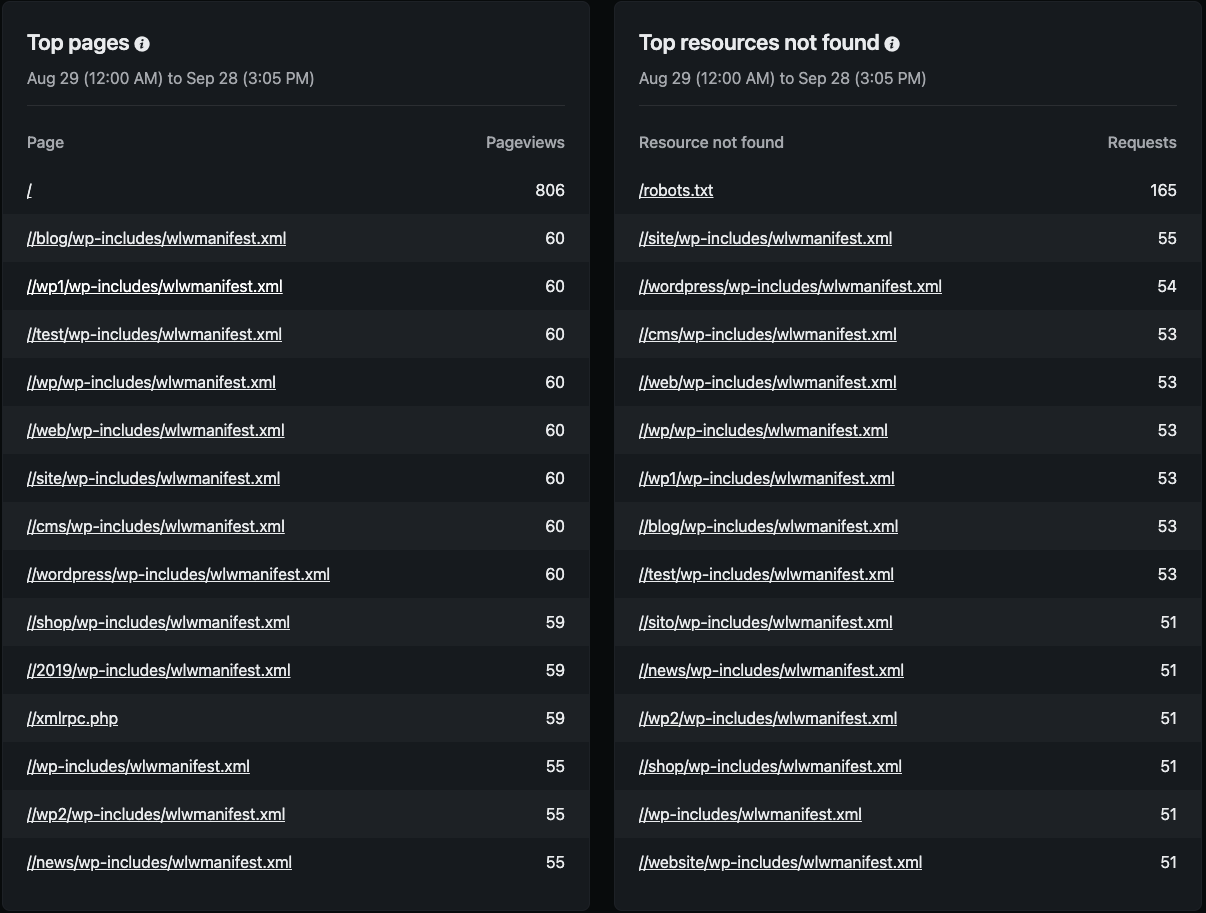Viewport: 1206px width, 913px height.
Task: Open //cms/wp-includes/wlwmanifest.xml in Top resources not found
Action: [x=767, y=334]
